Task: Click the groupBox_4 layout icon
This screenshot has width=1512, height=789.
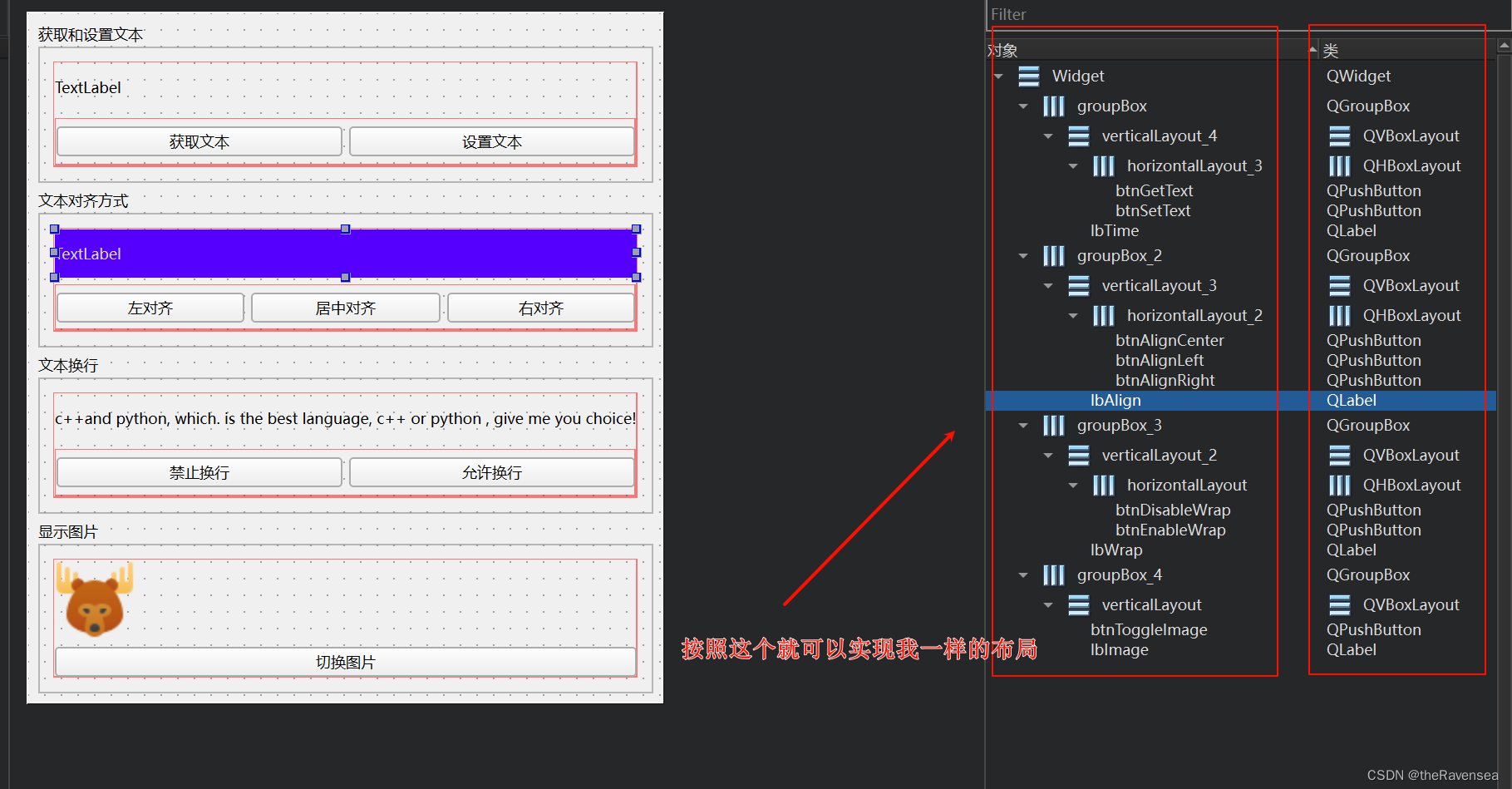Action: (x=1054, y=575)
